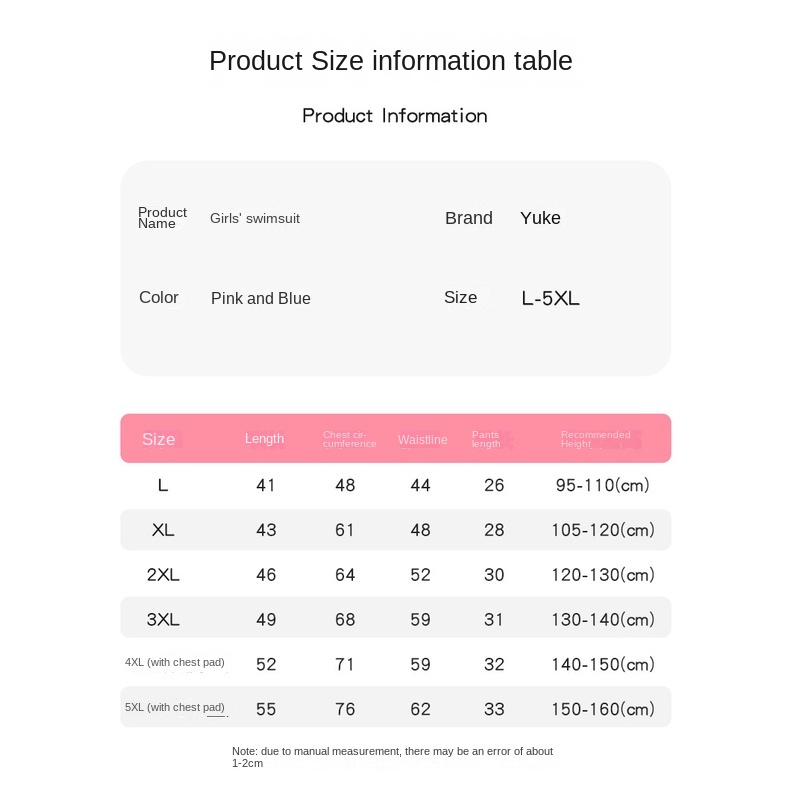Image resolution: width=790 pixels, height=790 pixels.
Task: Click the "Chest circumference" column header
Action: tap(349, 439)
